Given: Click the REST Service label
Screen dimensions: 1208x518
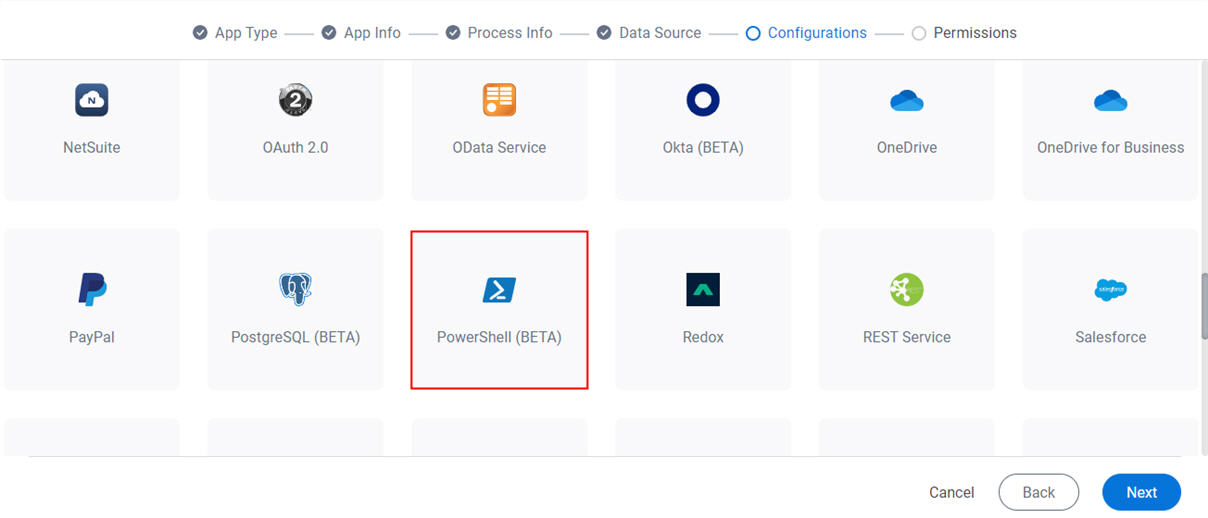Looking at the screenshot, I should coord(907,337).
